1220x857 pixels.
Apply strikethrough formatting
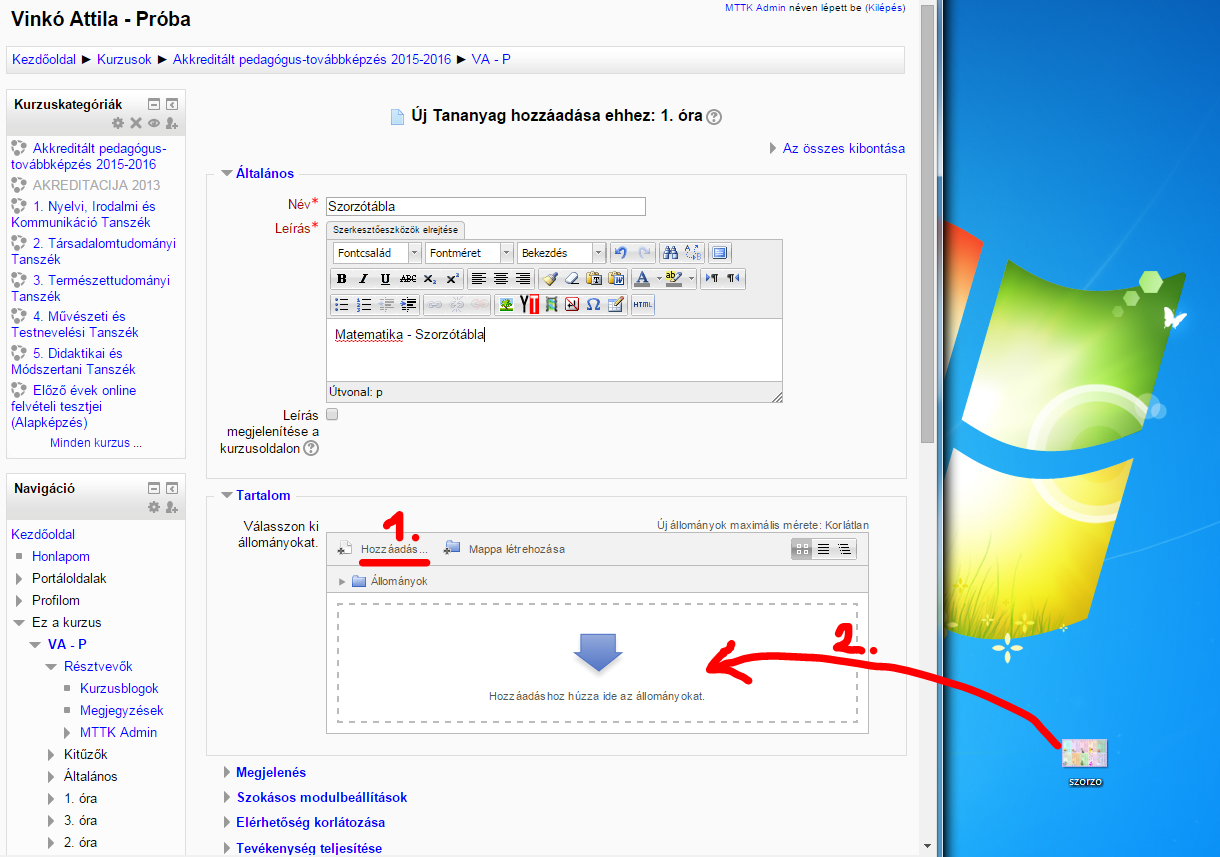pyautogui.click(x=408, y=279)
